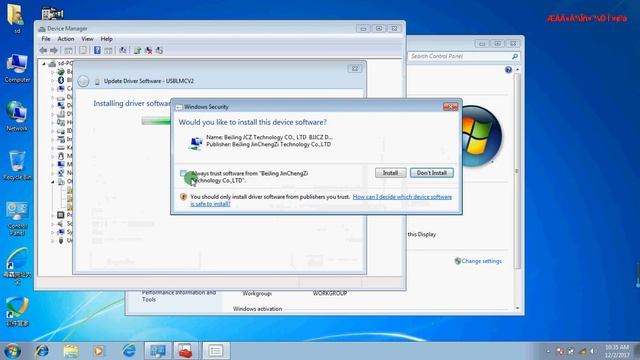640x360 pixels.
Task: Open the View menu in Device Manager
Action: [87, 39]
